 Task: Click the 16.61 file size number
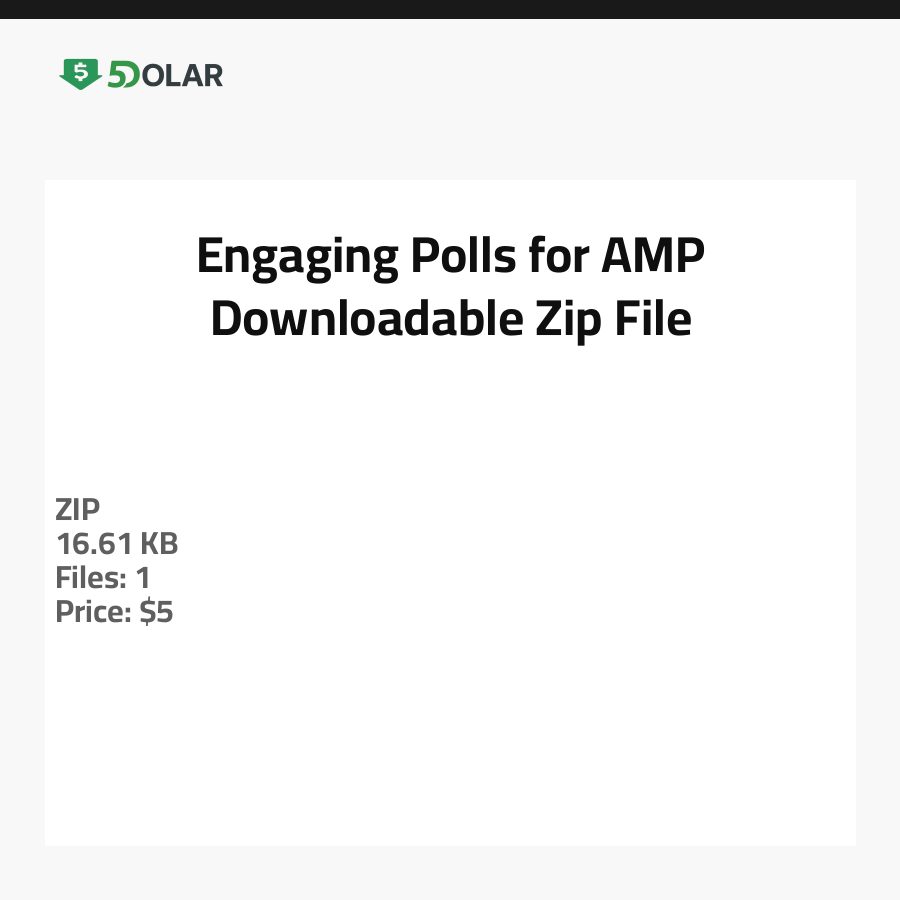(93, 544)
